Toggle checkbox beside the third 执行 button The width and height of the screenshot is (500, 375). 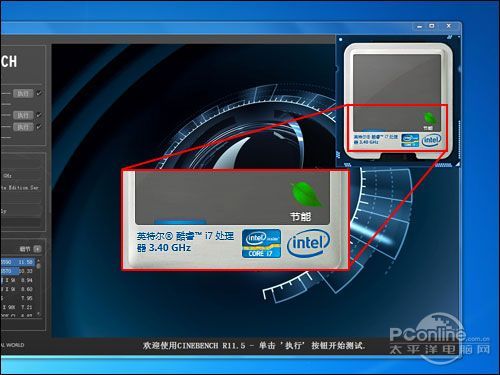(39, 127)
